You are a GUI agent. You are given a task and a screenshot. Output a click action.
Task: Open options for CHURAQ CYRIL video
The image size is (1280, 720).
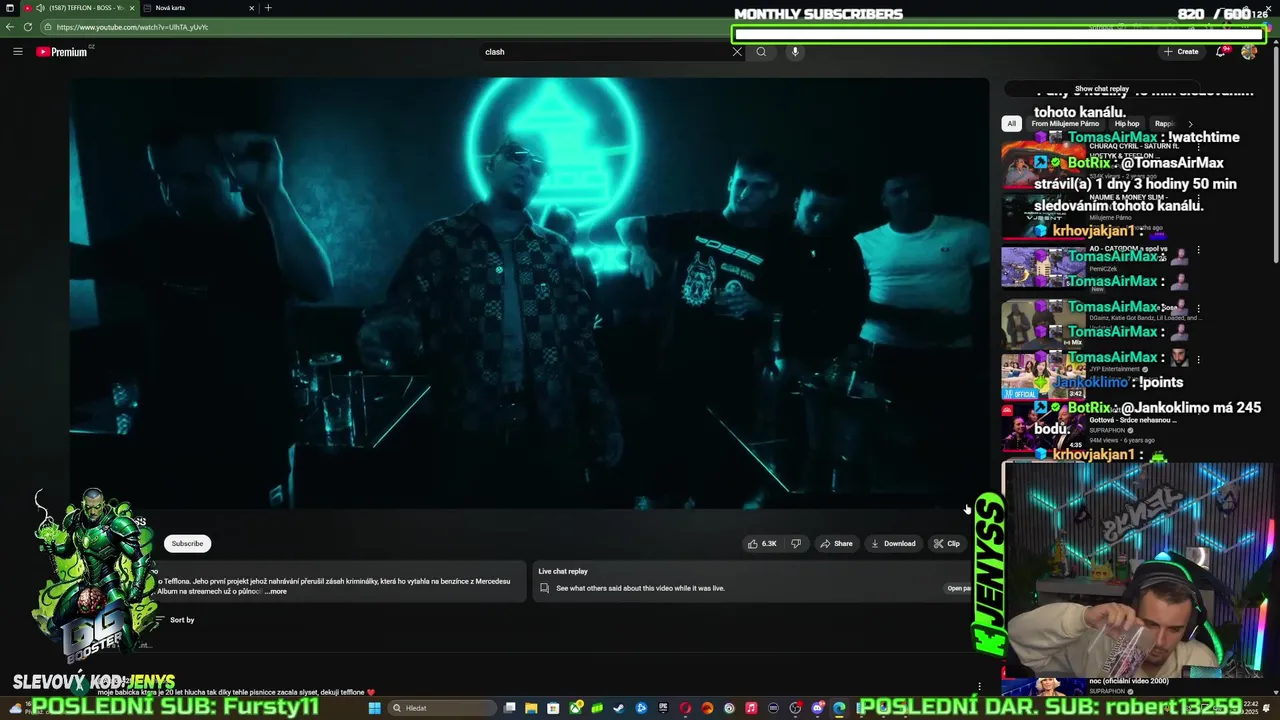(1198, 147)
